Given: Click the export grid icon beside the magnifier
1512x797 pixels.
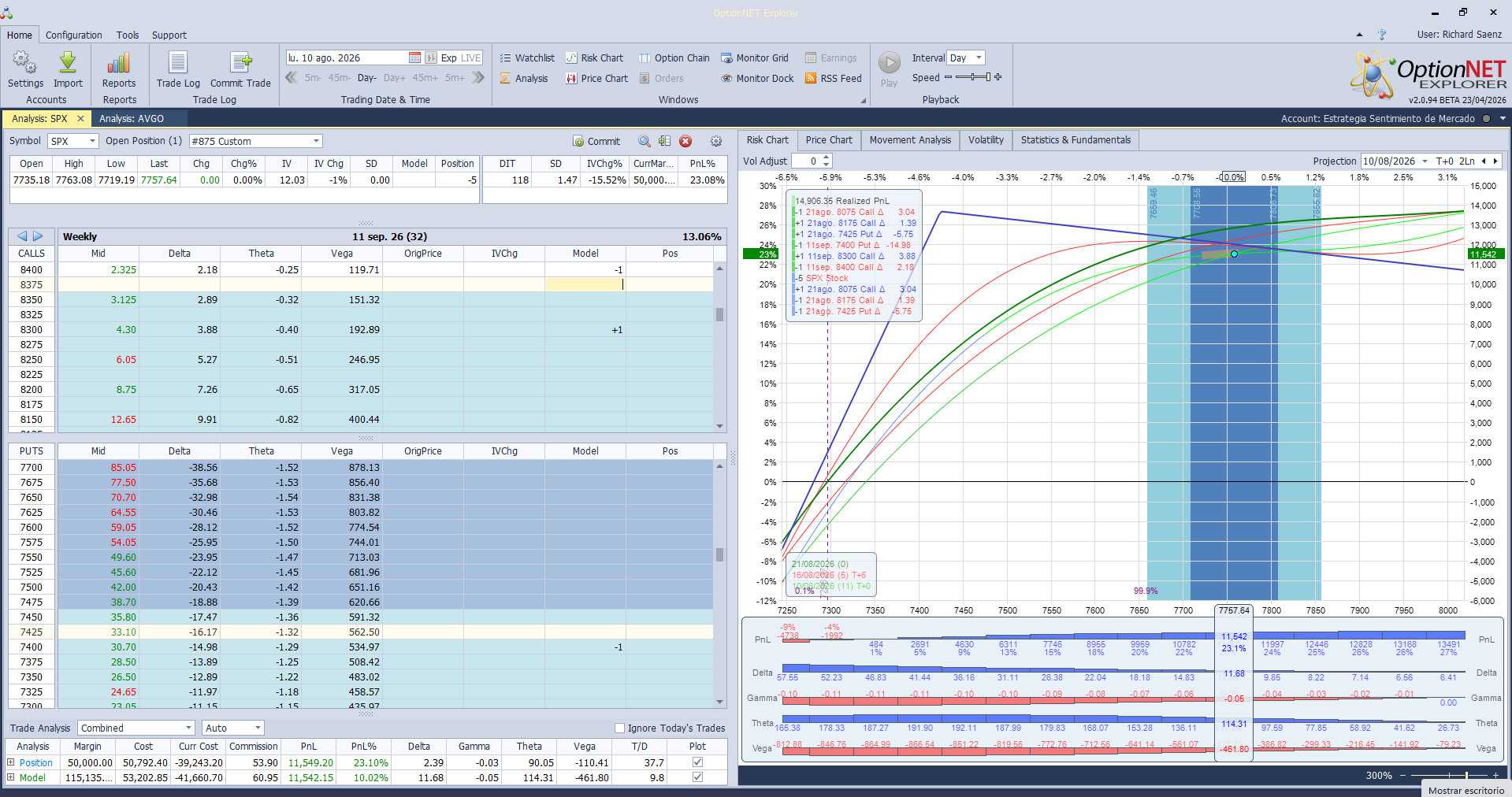Looking at the screenshot, I should click(x=665, y=141).
